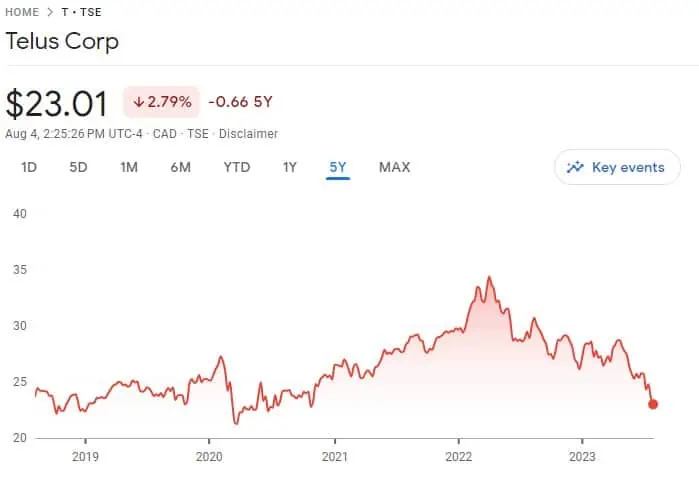Show the 1Y price chart
699x486 pixels.
click(x=289, y=167)
